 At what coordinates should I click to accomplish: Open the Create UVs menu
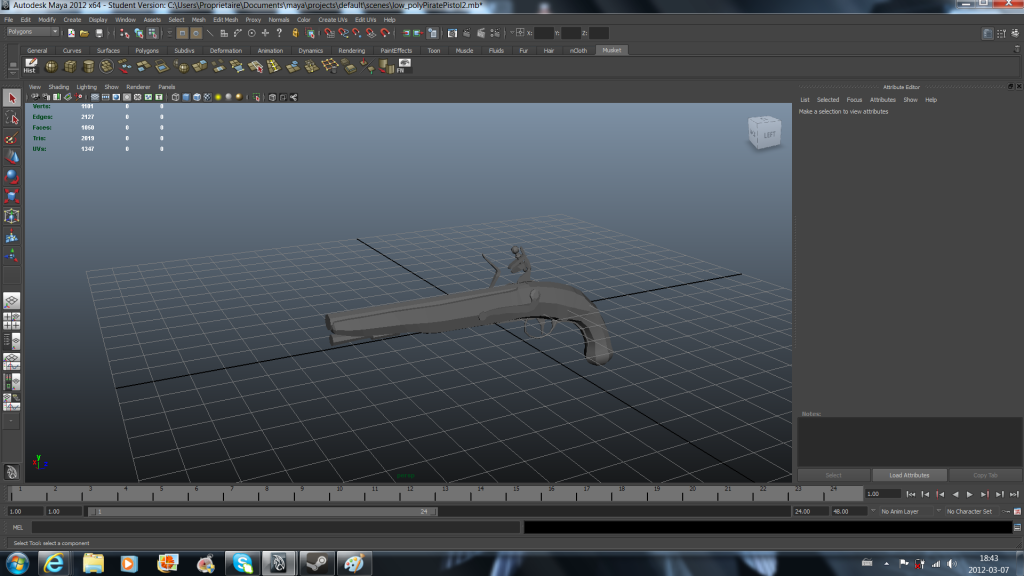tap(332, 20)
